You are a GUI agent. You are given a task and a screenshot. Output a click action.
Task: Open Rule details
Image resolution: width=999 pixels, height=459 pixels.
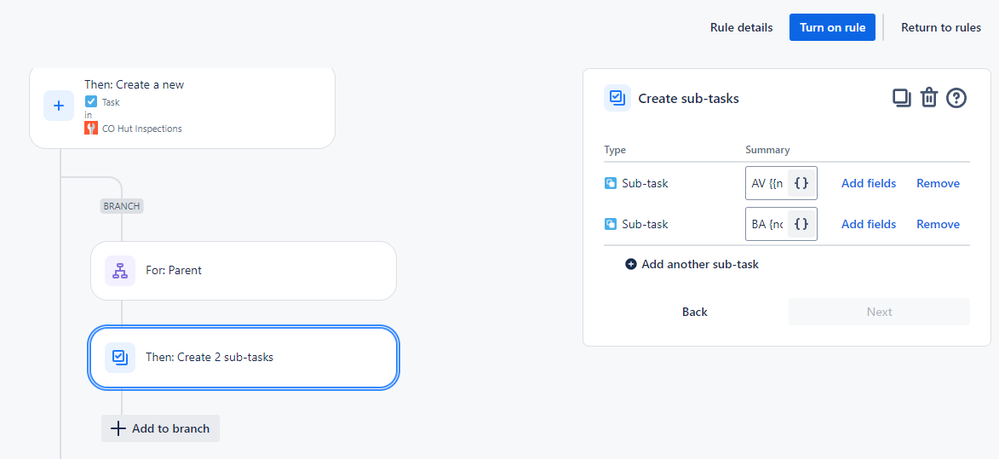coord(741,27)
